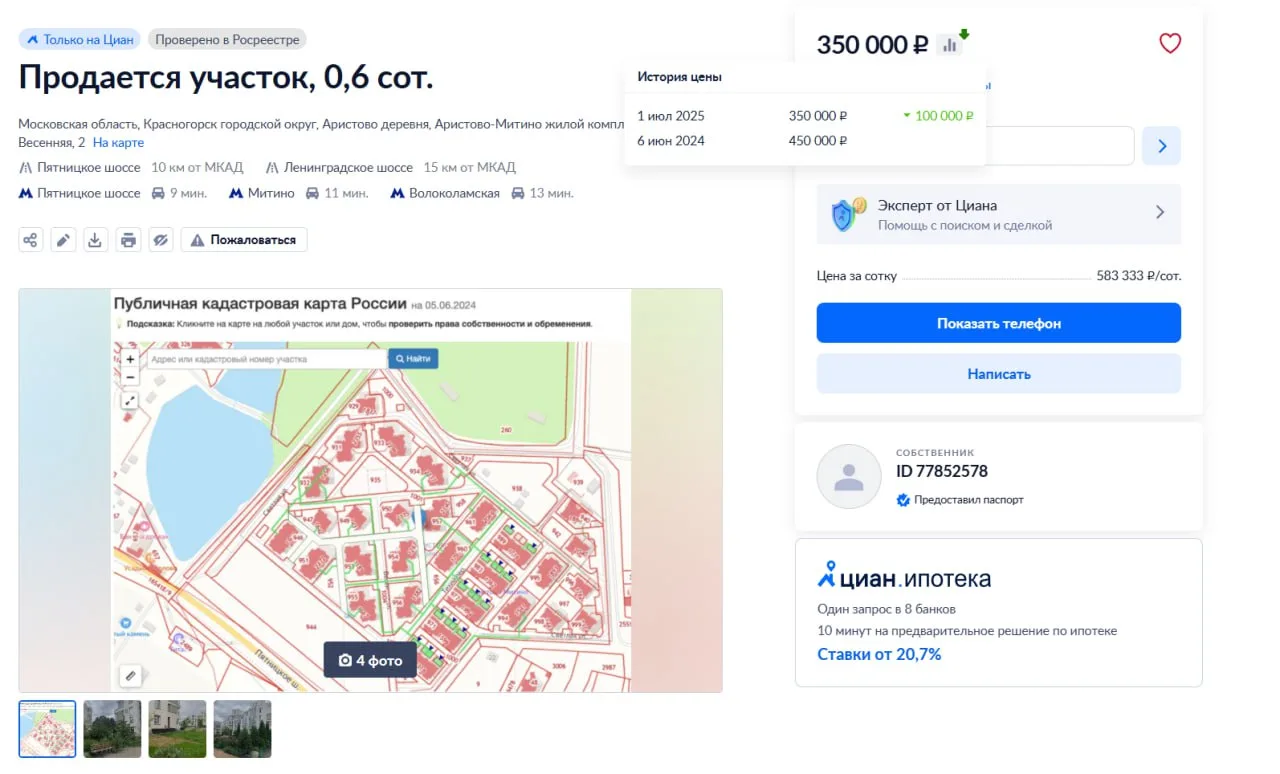Print the listing with printer icon
This screenshot has height=774, width=1280.
128,240
